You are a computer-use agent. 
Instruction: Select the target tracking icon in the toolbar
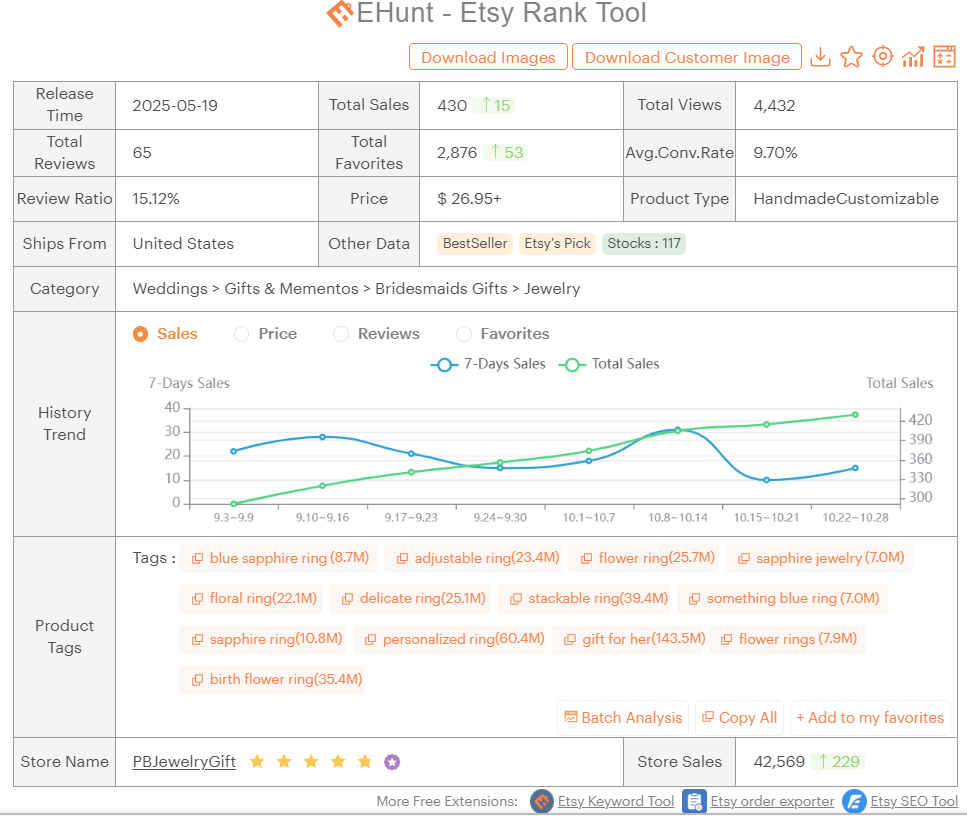click(x=882, y=56)
